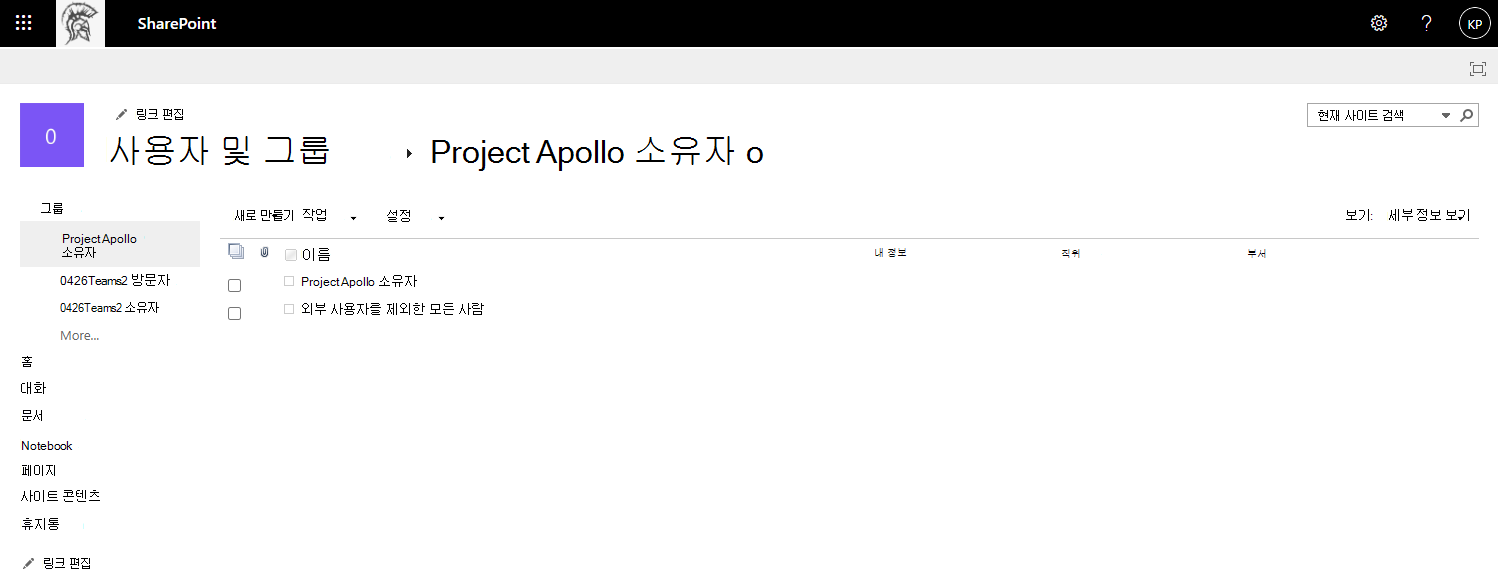Open the 세부 정보 보기 view link
This screenshot has width=1498, height=588.
[x=1429, y=216]
